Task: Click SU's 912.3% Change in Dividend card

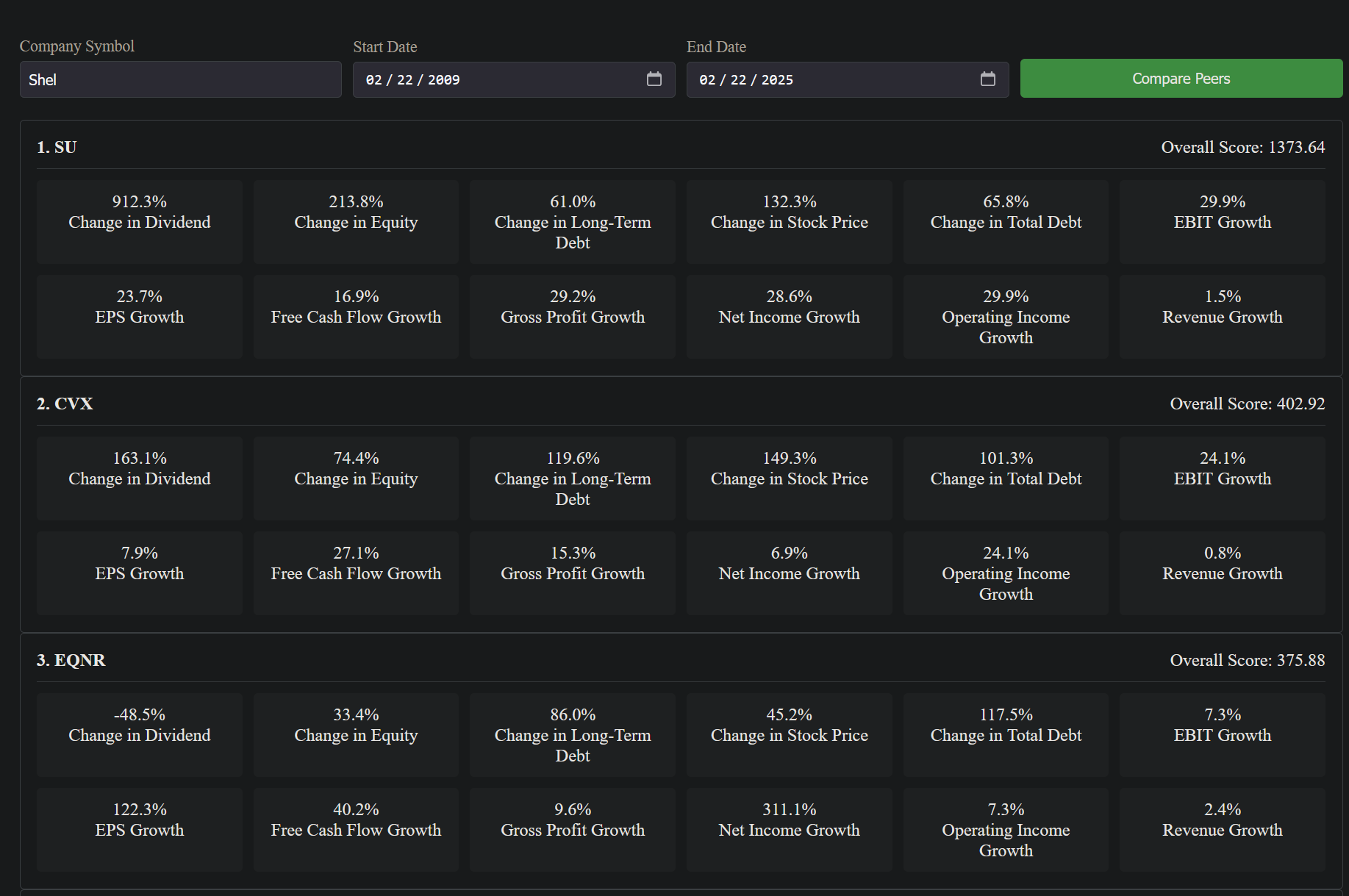Action: [140, 222]
